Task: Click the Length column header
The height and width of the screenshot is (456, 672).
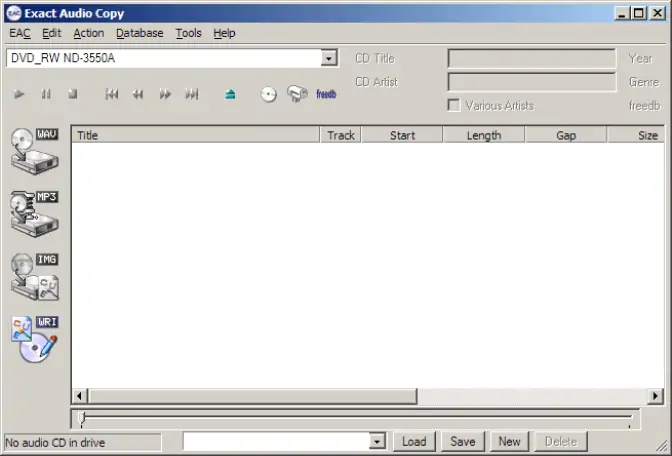Action: 484,135
